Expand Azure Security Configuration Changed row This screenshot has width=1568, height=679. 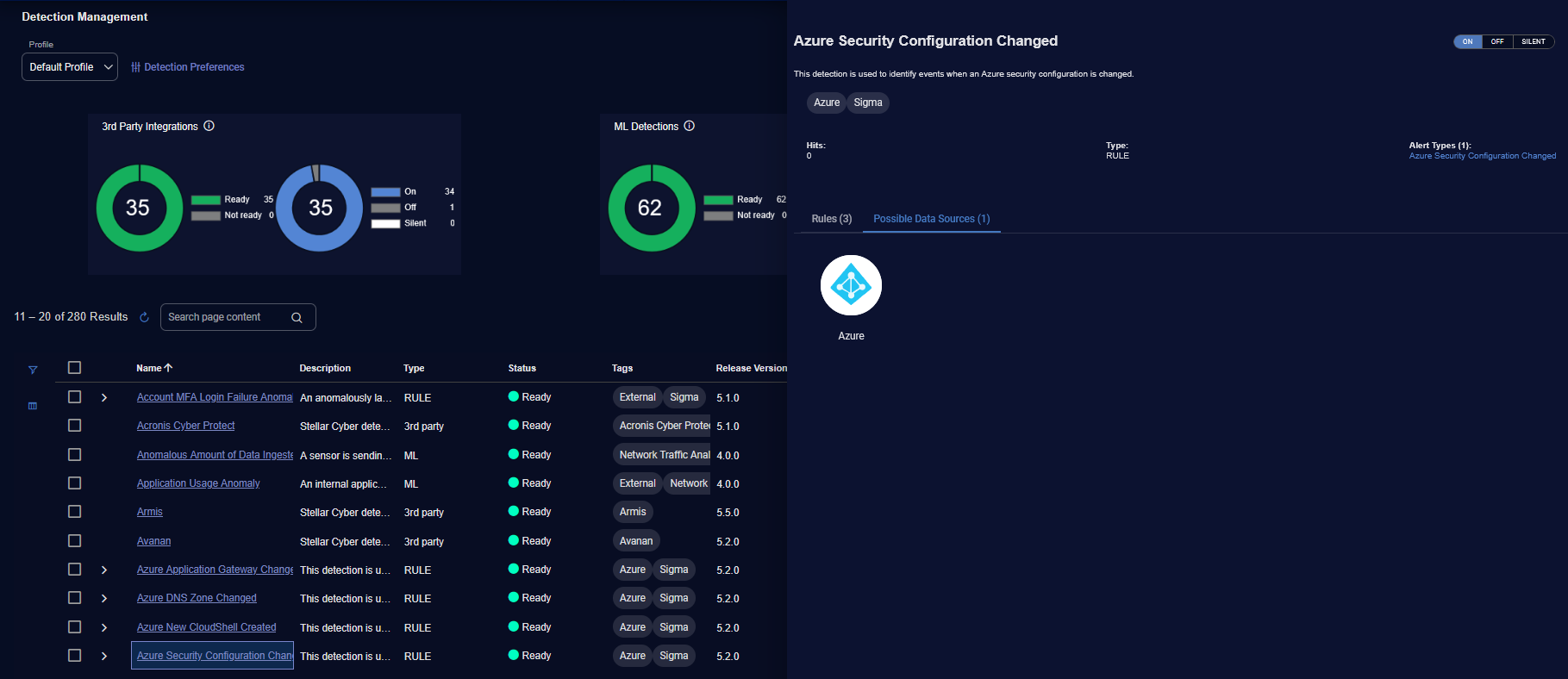tap(104, 656)
